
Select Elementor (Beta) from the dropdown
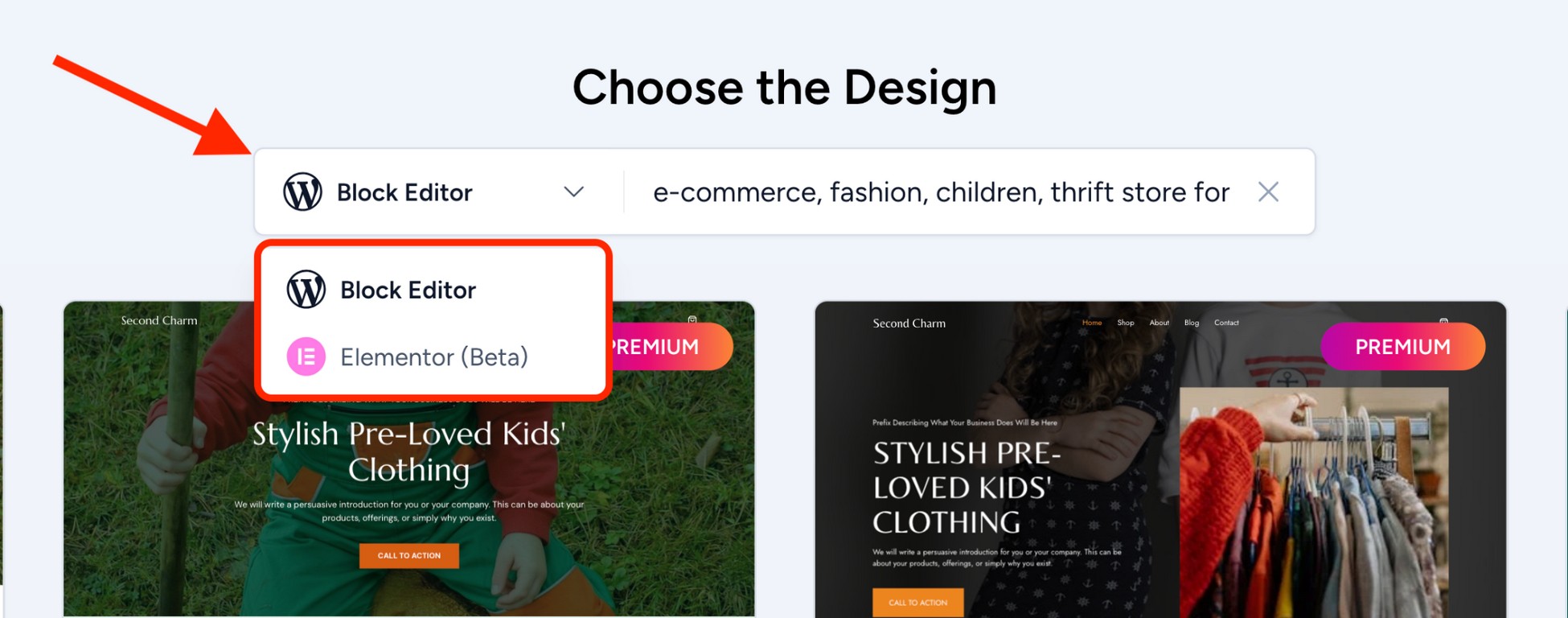(x=434, y=356)
